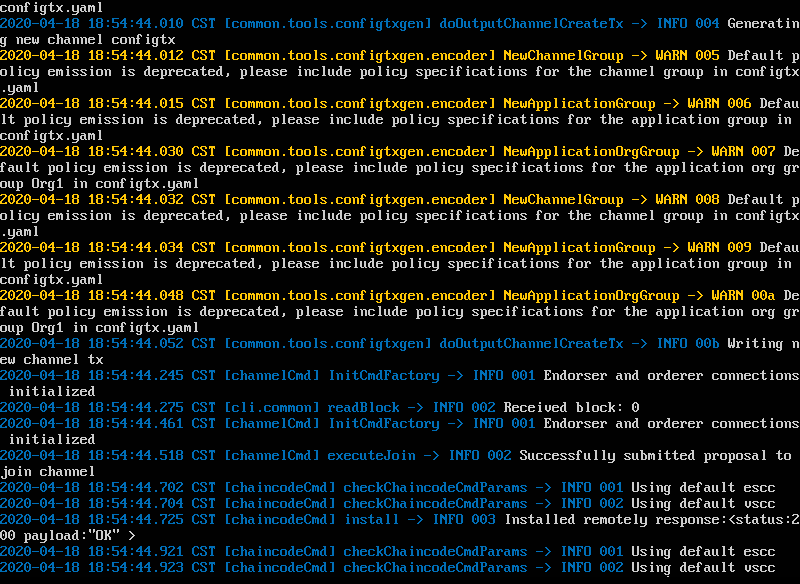Click the [cli.common] module tag
800x584 pixels.
pyautogui.click(x=271, y=408)
